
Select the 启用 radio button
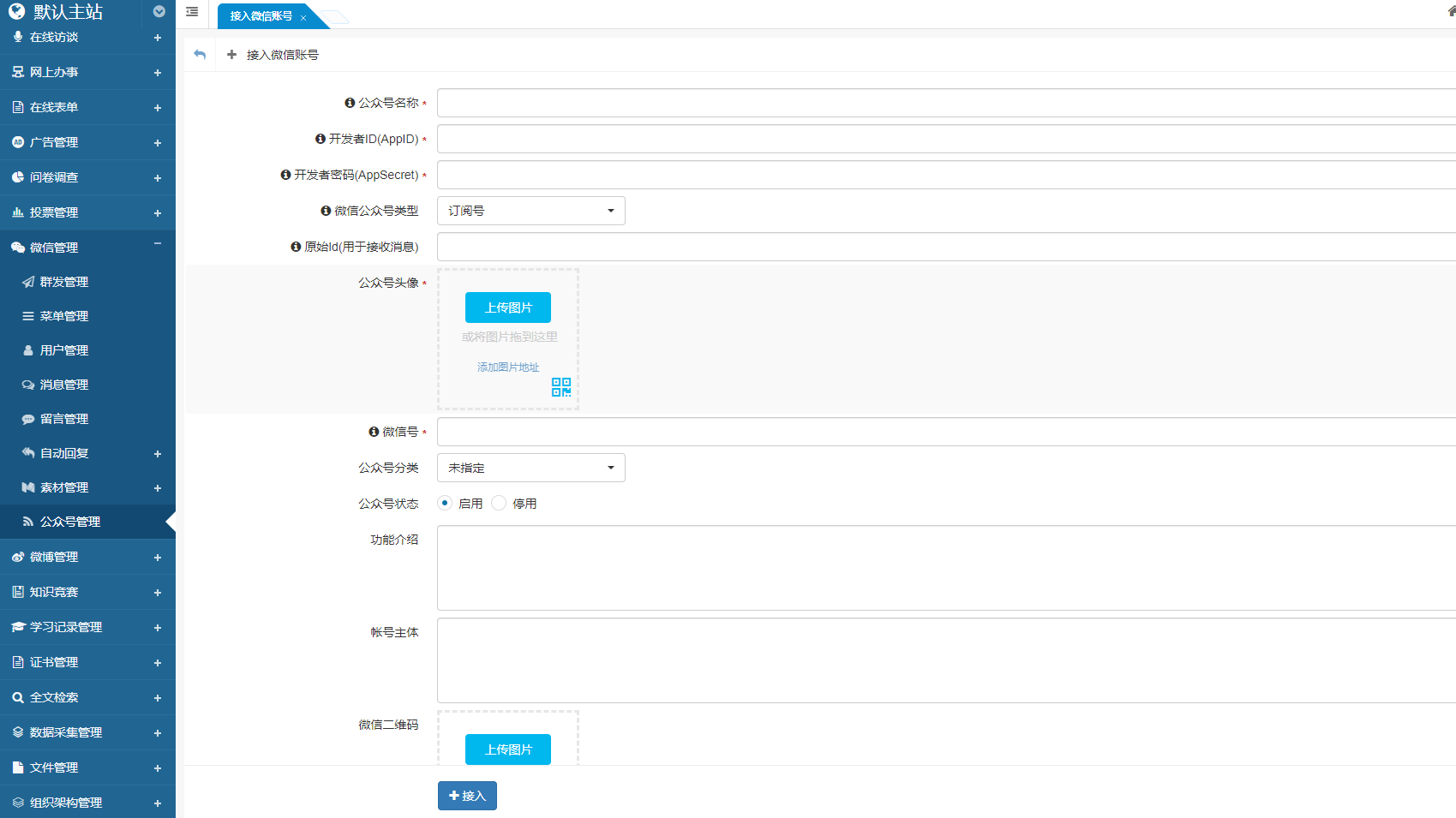point(445,504)
